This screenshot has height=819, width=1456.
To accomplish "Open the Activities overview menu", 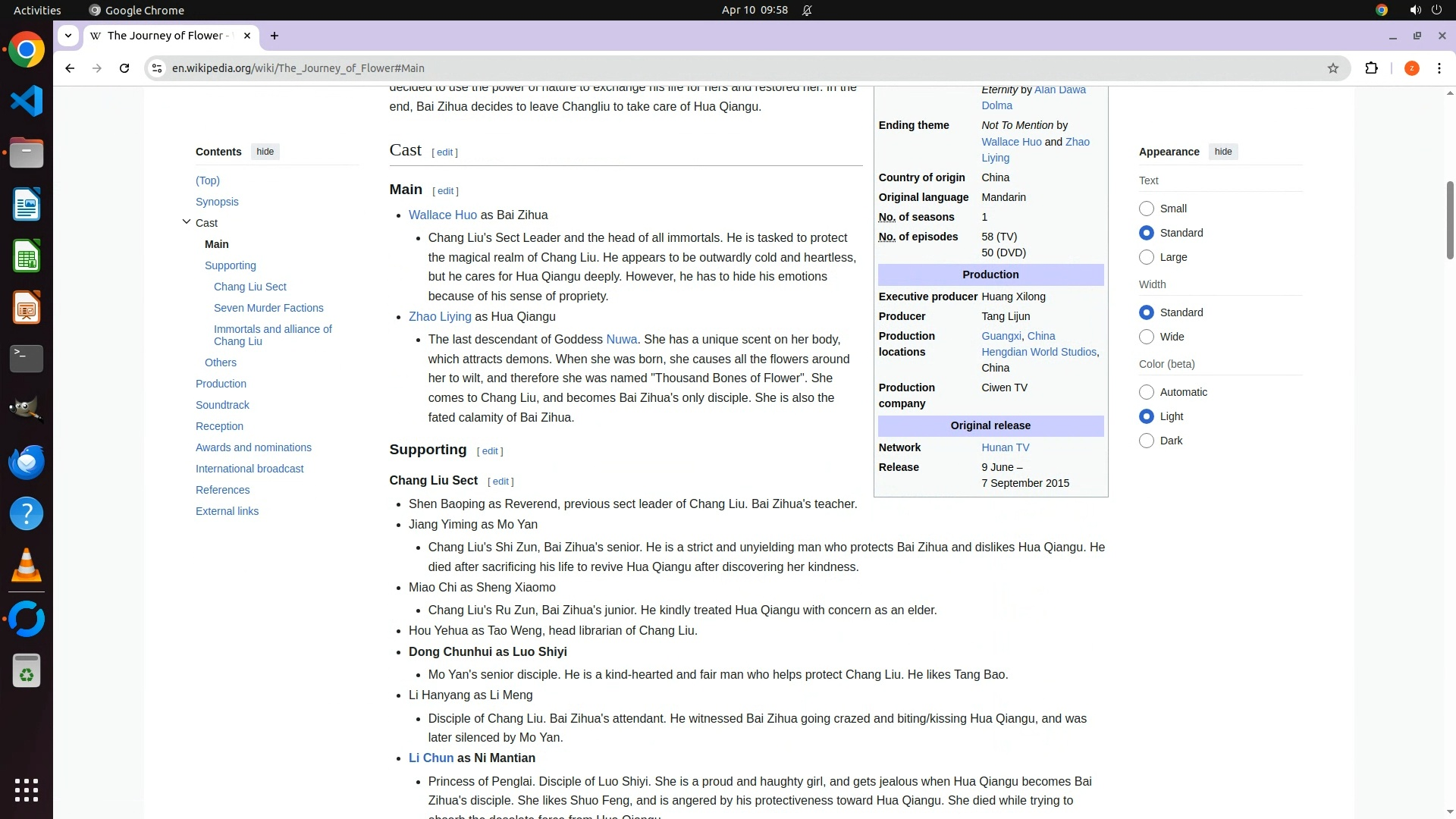I will (37, 10).
